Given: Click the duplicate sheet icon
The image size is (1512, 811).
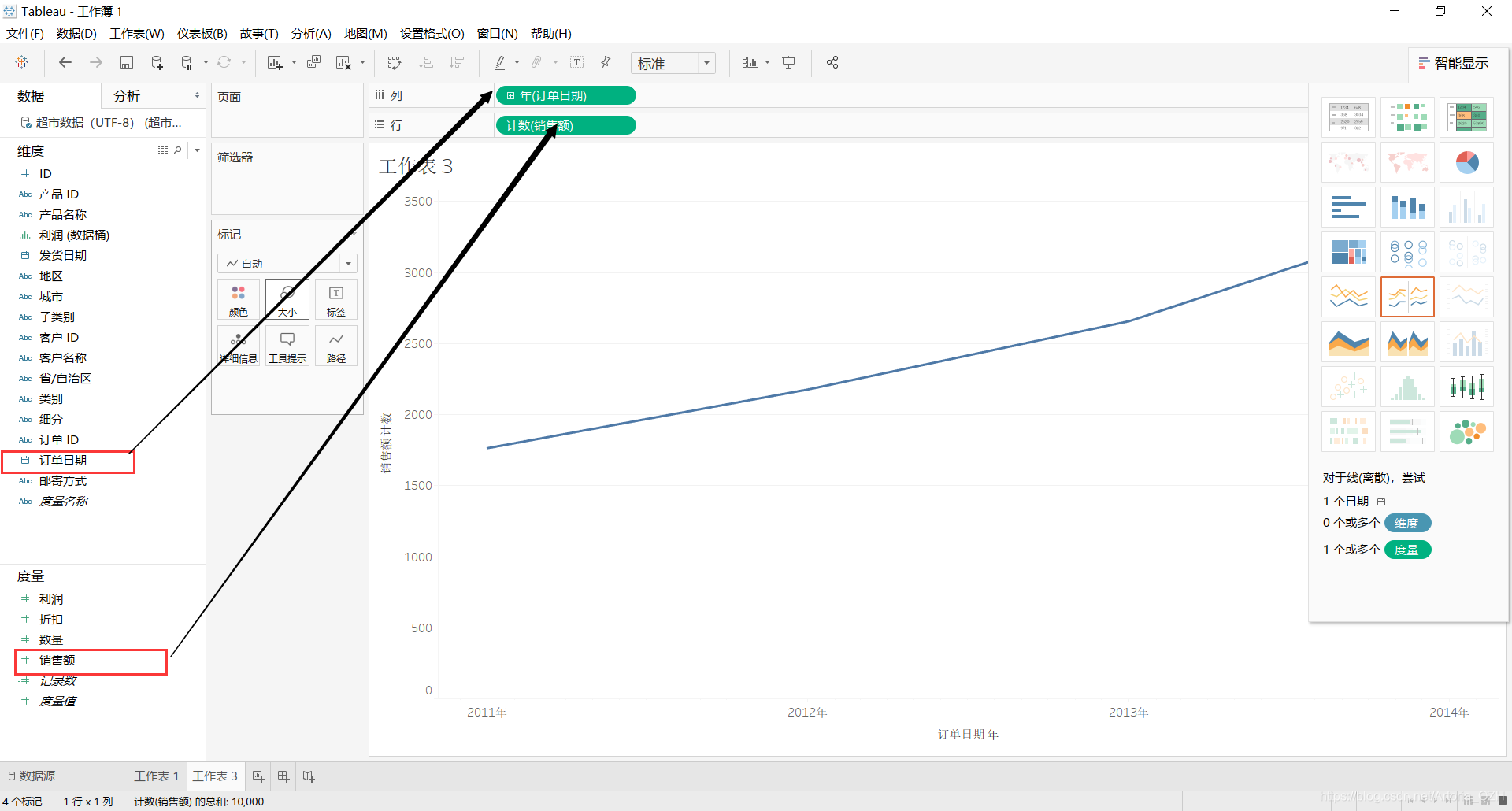Looking at the screenshot, I should 313,62.
